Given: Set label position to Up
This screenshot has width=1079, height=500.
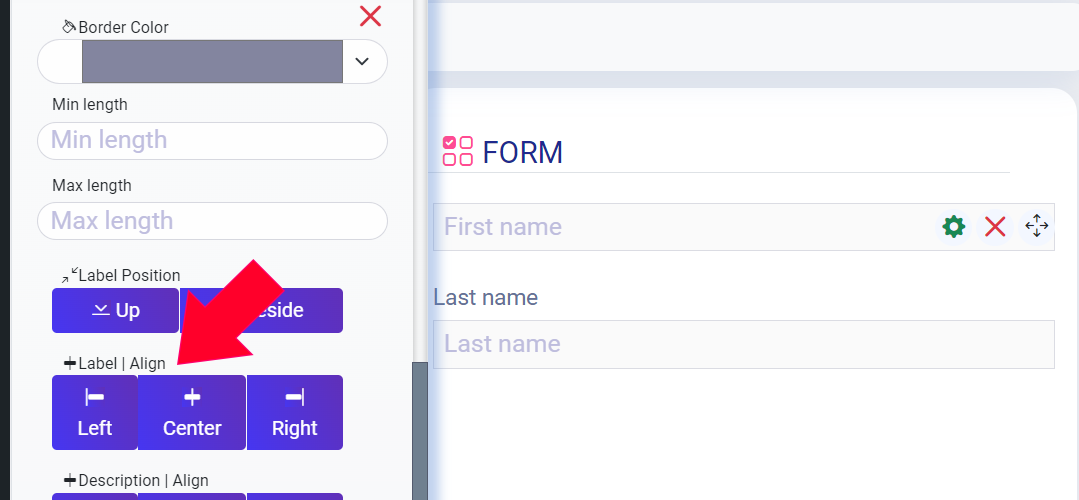Looking at the screenshot, I should pyautogui.click(x=116, y=310).
